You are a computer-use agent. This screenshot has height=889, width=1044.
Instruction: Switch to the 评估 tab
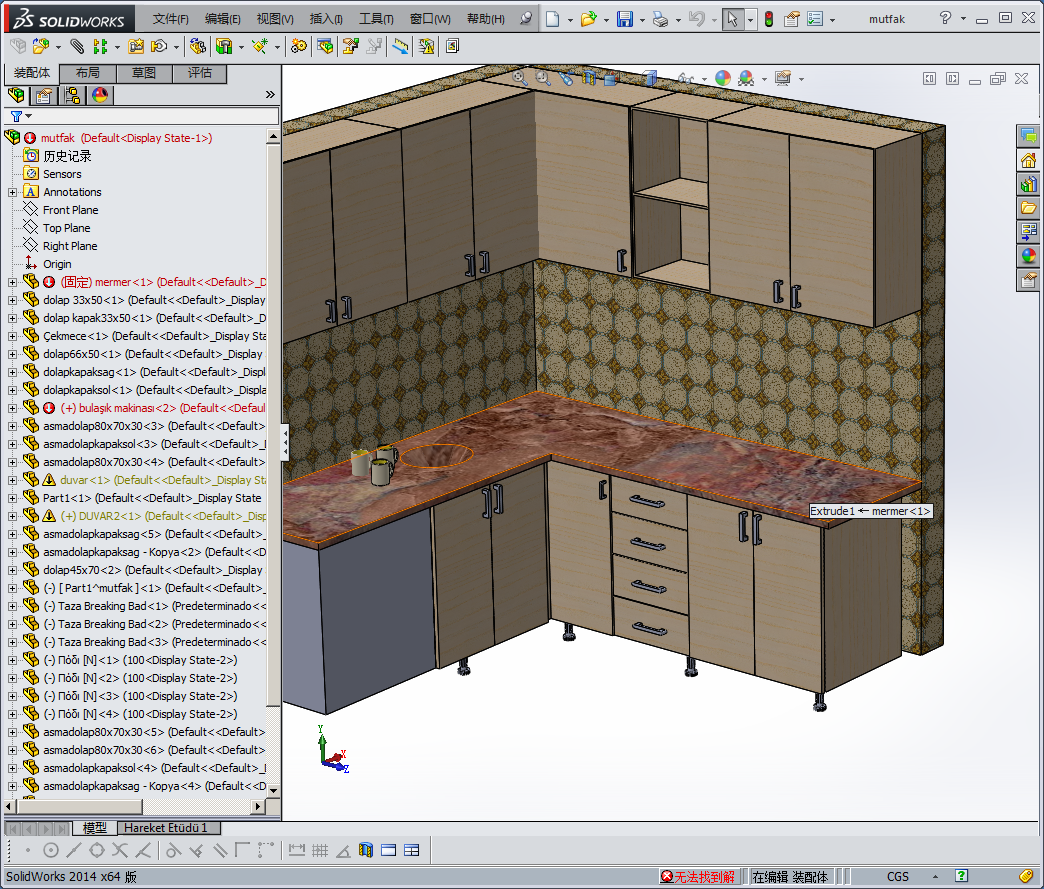pyautogui.click(x=199, y=73)
